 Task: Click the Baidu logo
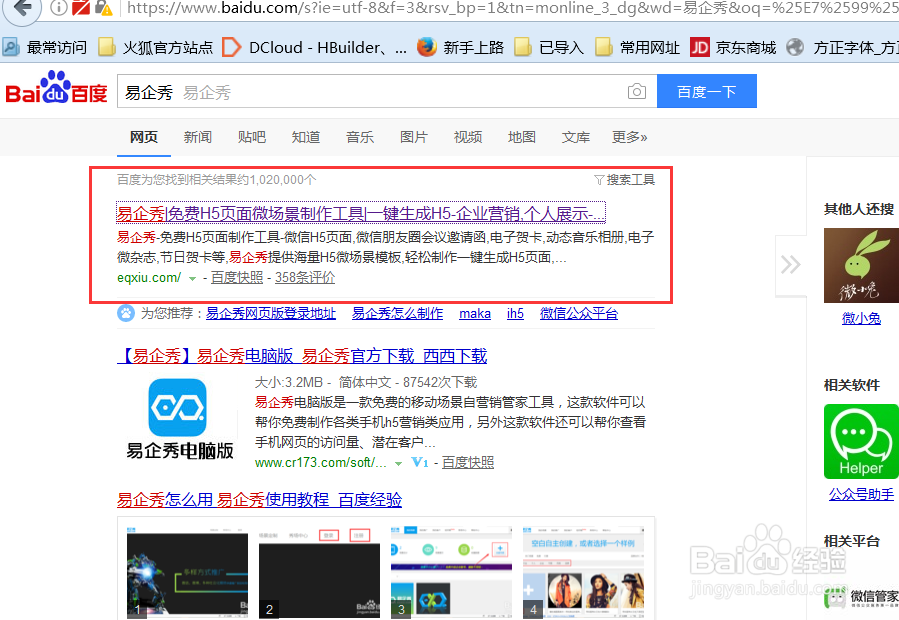pyautogui.click(x=56, y=88)
